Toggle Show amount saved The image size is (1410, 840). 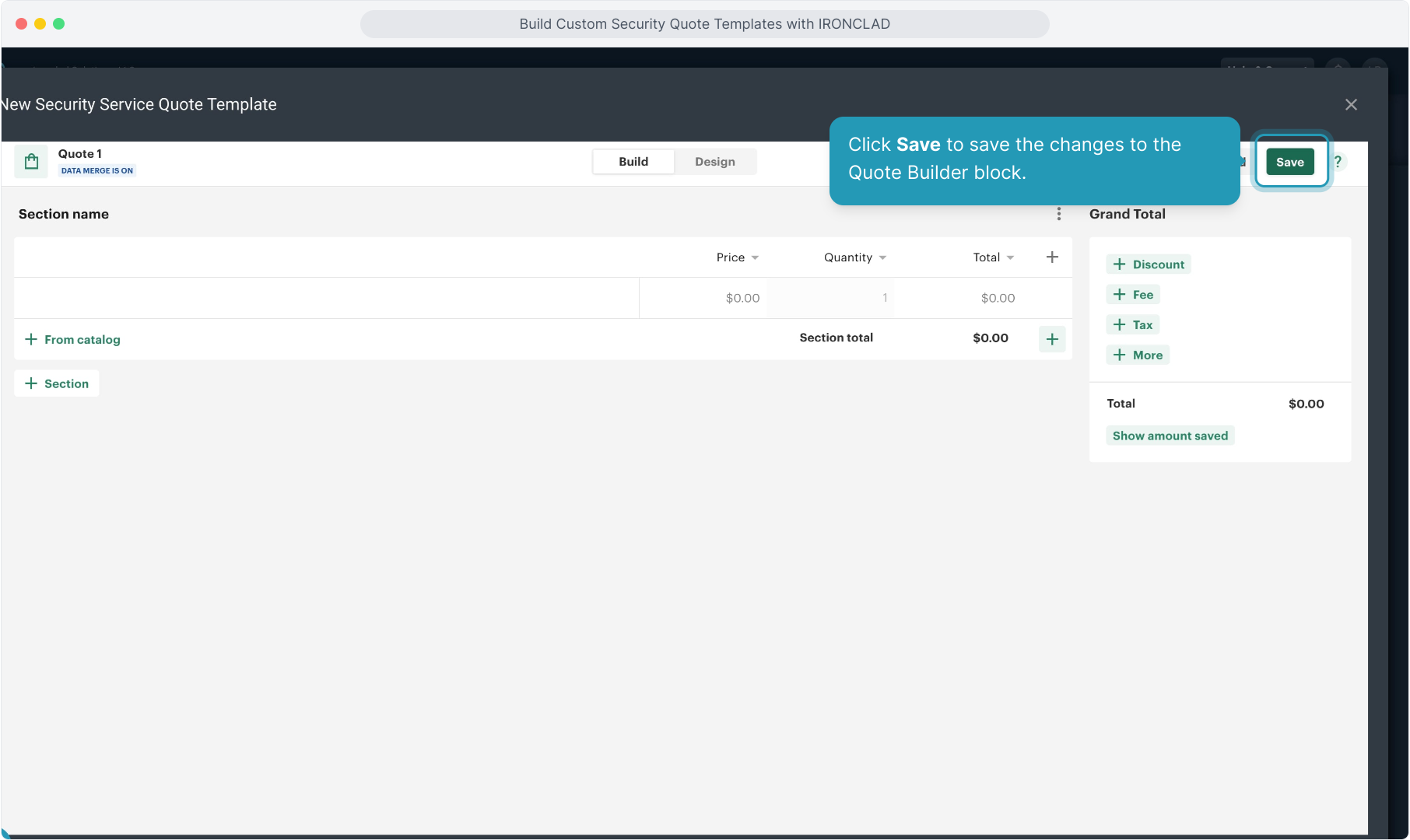click(x=1170, y=436)
